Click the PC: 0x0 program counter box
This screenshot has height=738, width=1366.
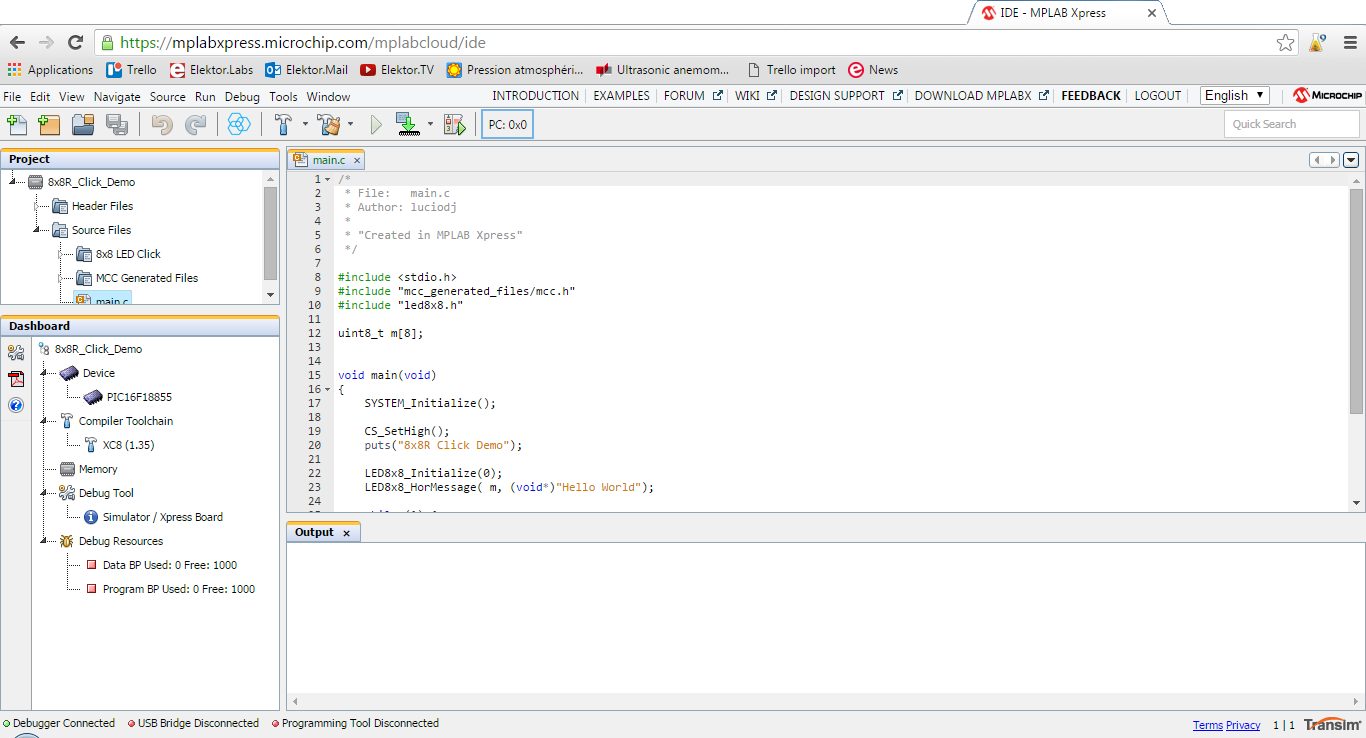tap(507, 125)
